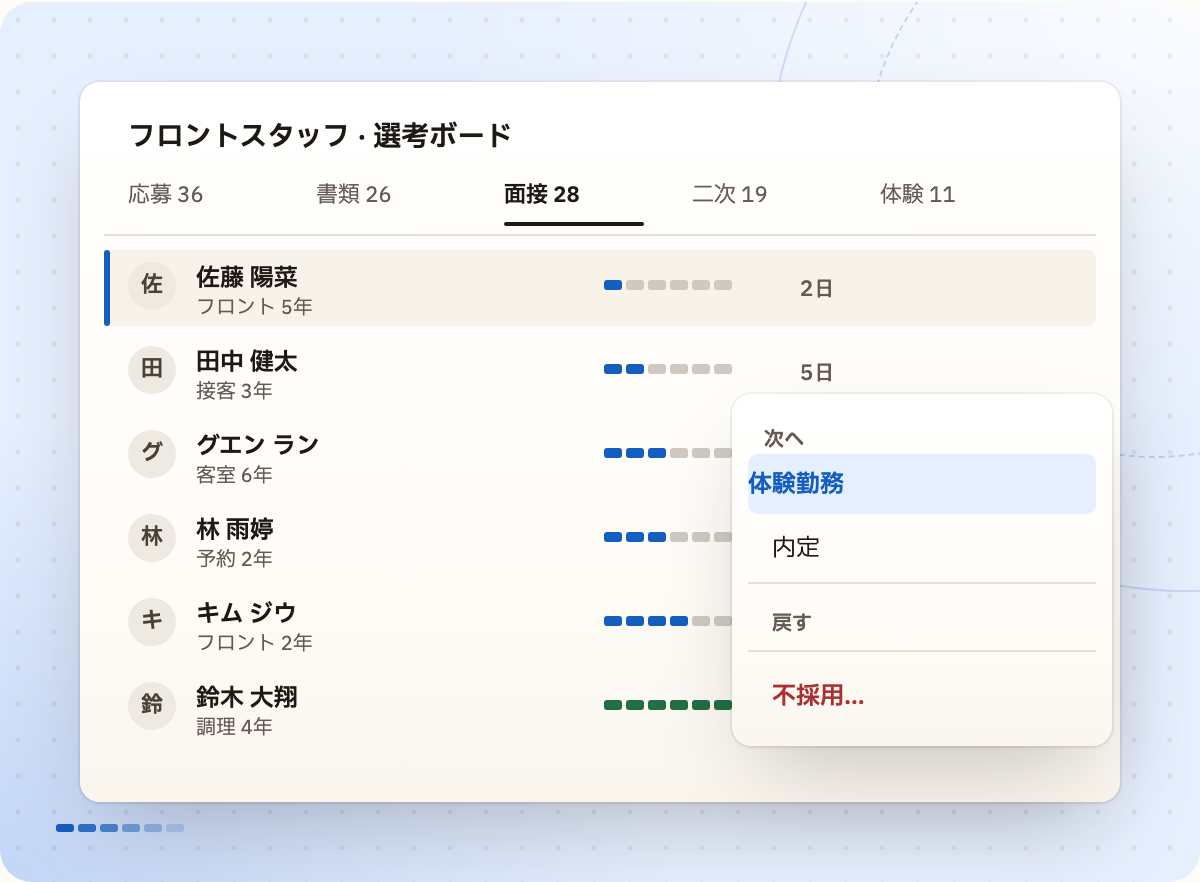The height and width of the screenshot is (882, 1200).
Task: Click the 林 avatar for 林 雨婷
Action: point(152,538)
